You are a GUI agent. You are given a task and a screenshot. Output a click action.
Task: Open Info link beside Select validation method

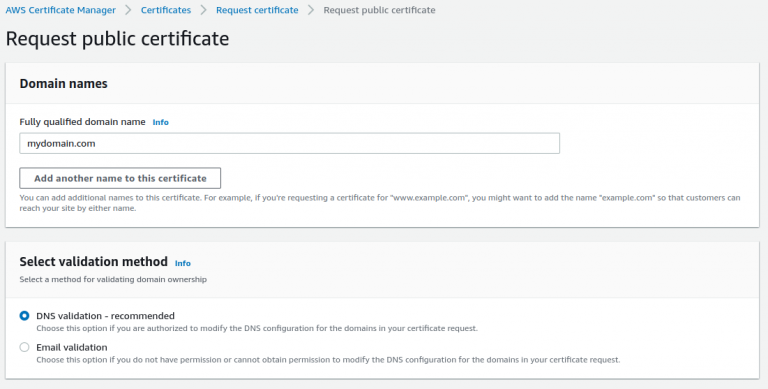pos(183,263)
